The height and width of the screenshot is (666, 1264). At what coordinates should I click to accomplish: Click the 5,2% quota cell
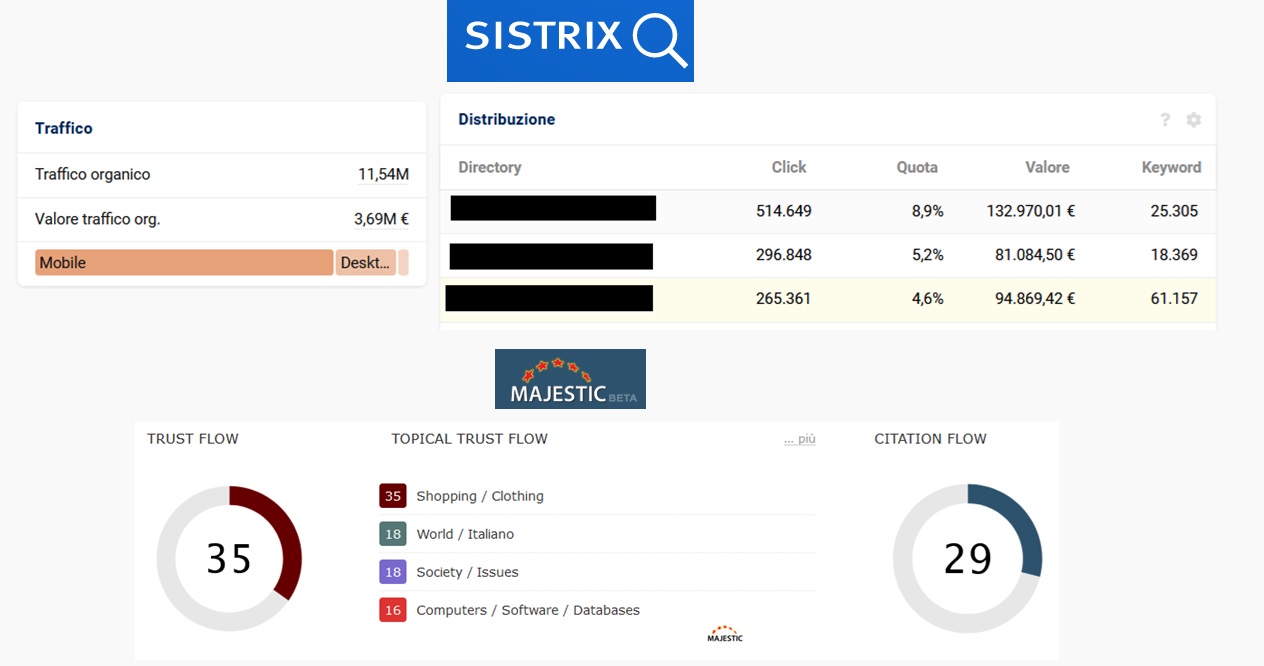(927, 255)
